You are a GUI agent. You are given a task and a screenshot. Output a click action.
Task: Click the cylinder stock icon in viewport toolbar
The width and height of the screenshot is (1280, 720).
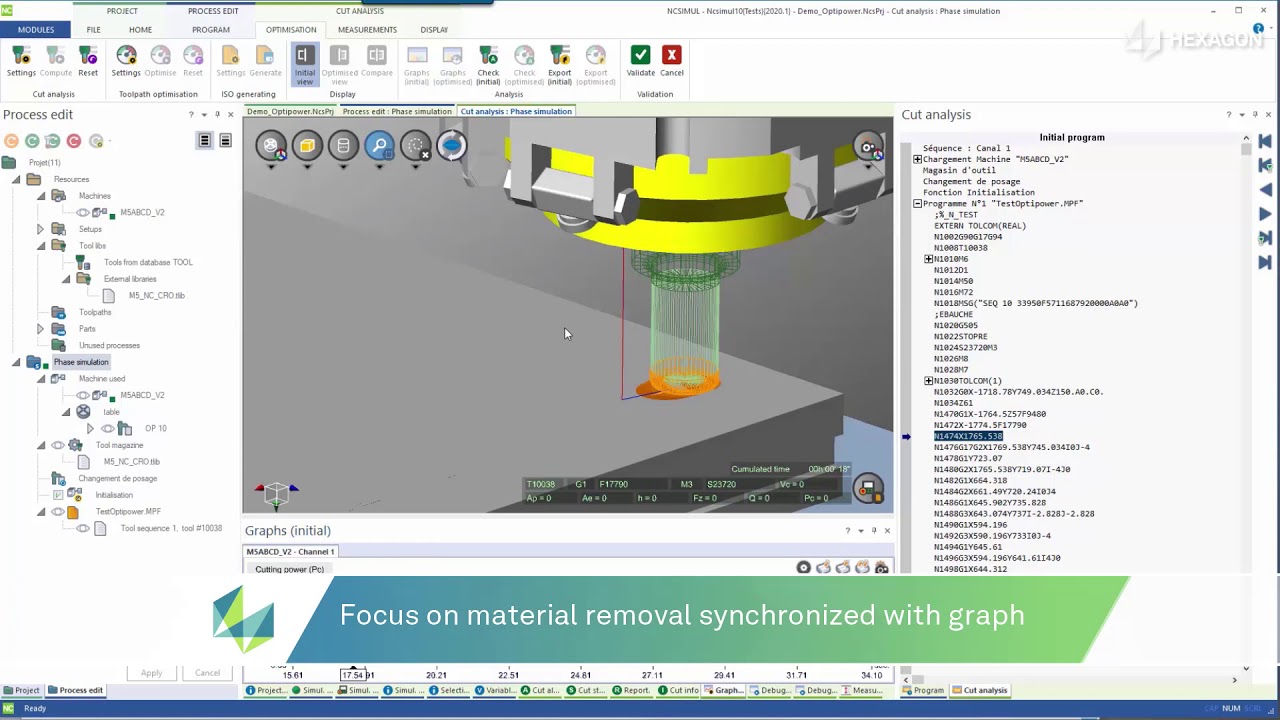click(343, 147)
